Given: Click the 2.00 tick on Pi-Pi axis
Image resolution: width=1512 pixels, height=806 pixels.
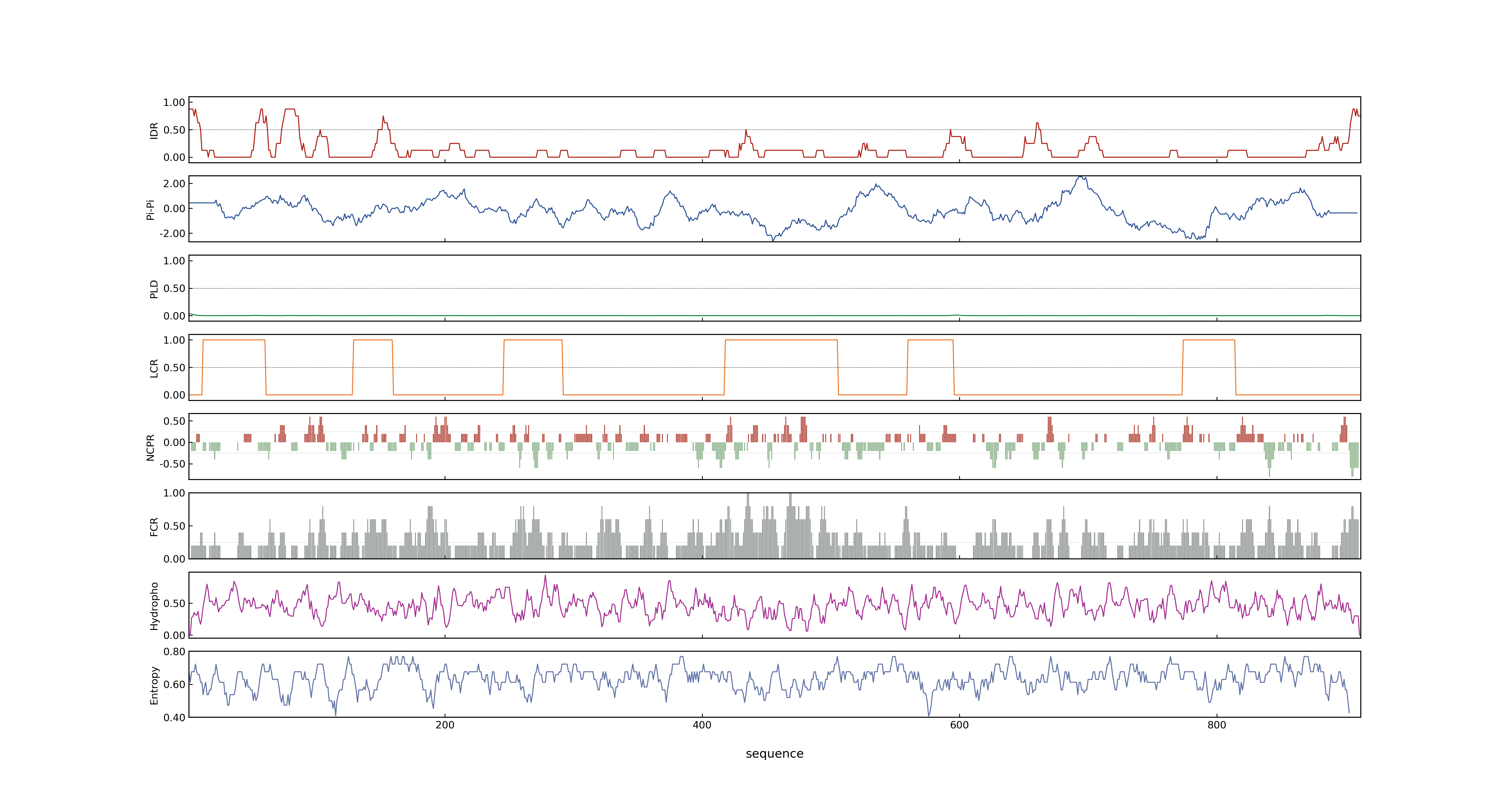Looking at the screenshot, I should 174,184.
